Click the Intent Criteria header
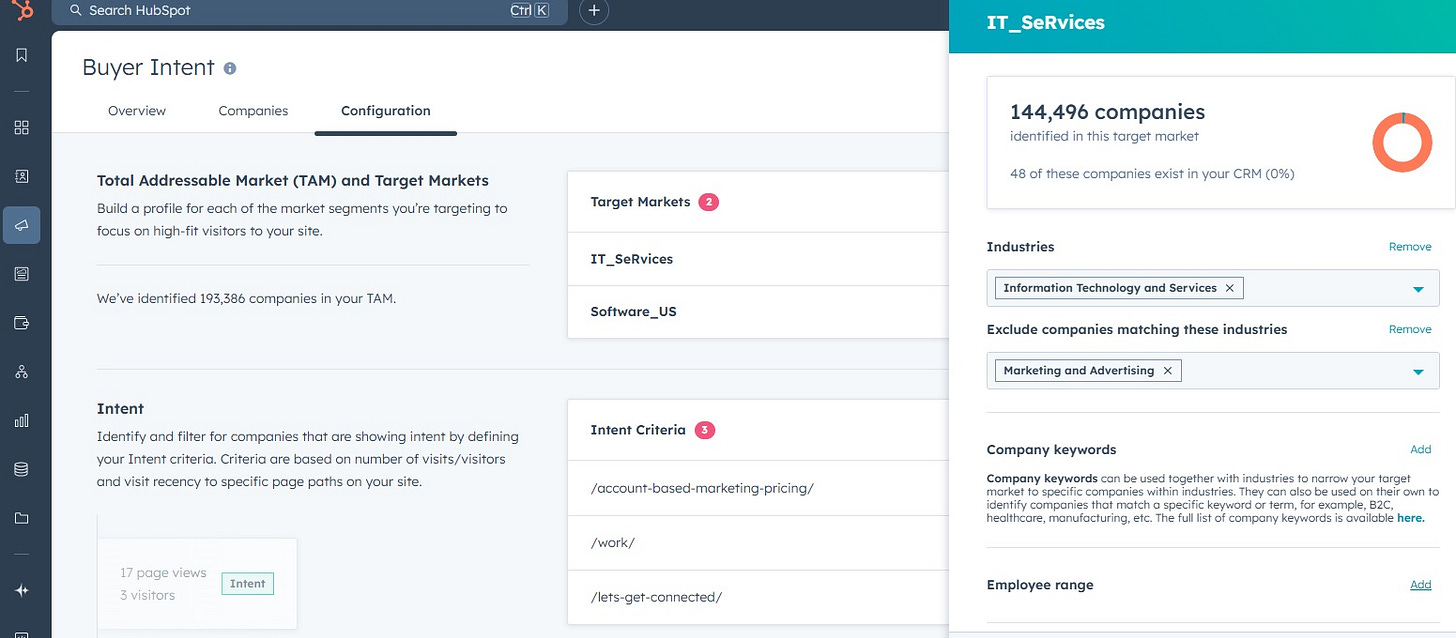The image size is (1456, 638). (x=638, y=430)
